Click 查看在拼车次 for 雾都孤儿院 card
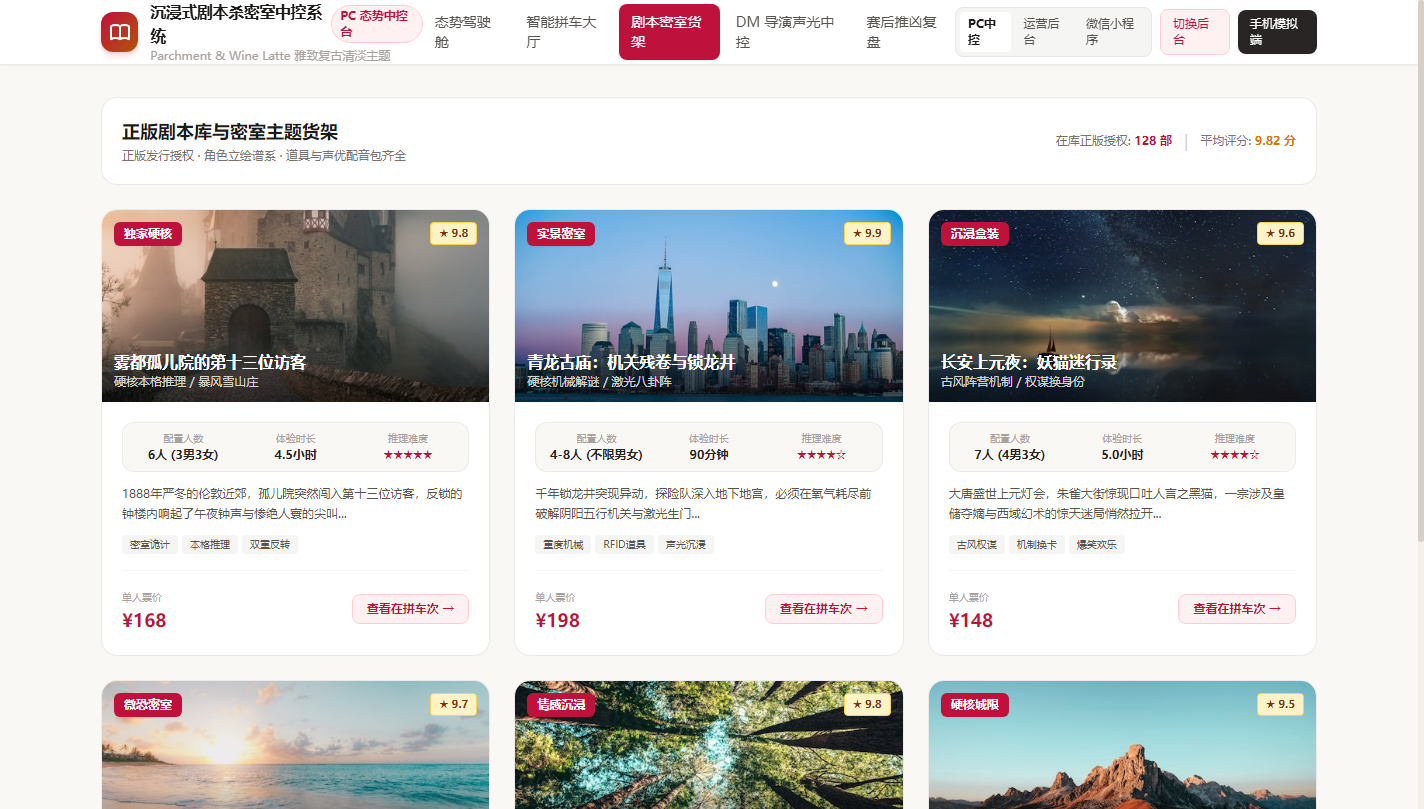Image resolution: width=1424 pixels, height=809 pixels. [x=410, y=608]
